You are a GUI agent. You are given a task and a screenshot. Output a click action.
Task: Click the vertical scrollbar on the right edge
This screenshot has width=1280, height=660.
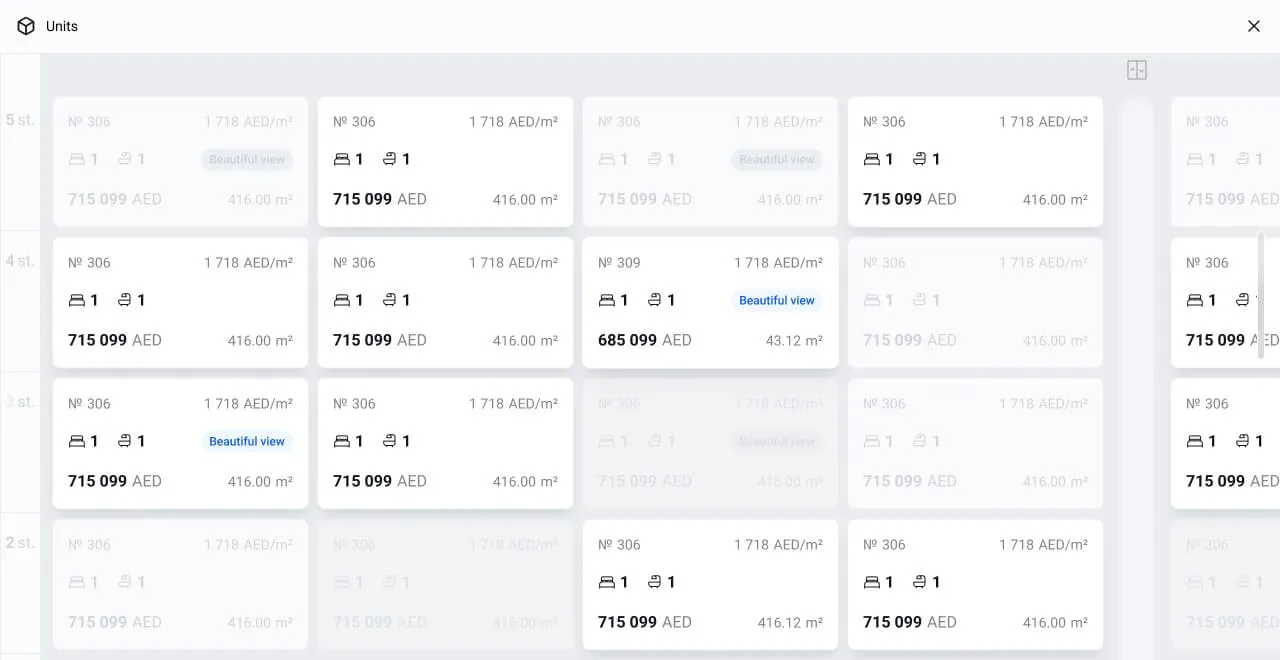pos(1261,295)
